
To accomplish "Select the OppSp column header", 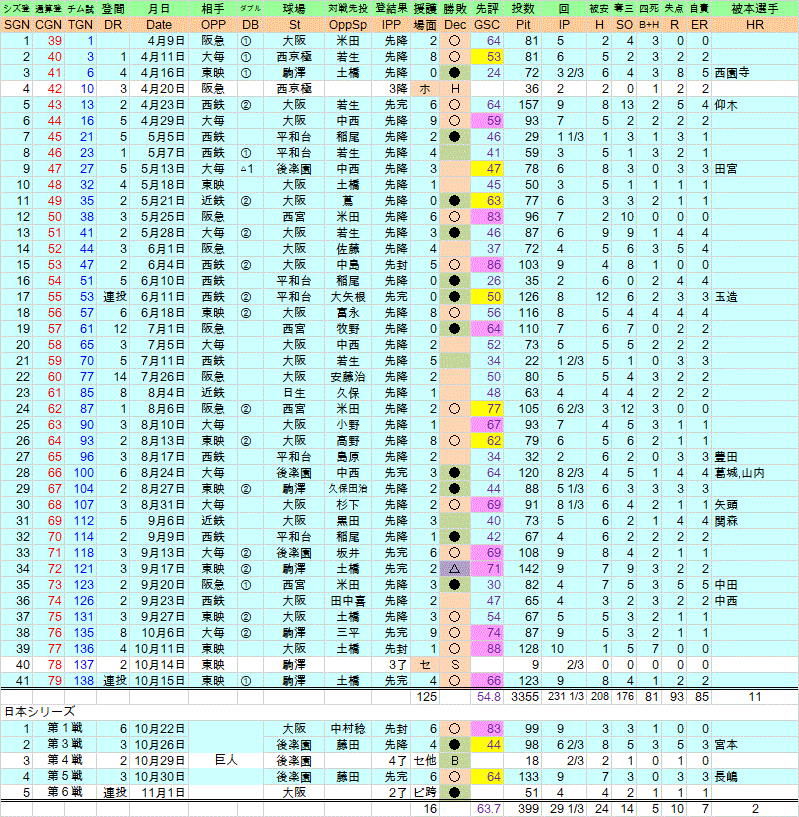I will 348,24.
